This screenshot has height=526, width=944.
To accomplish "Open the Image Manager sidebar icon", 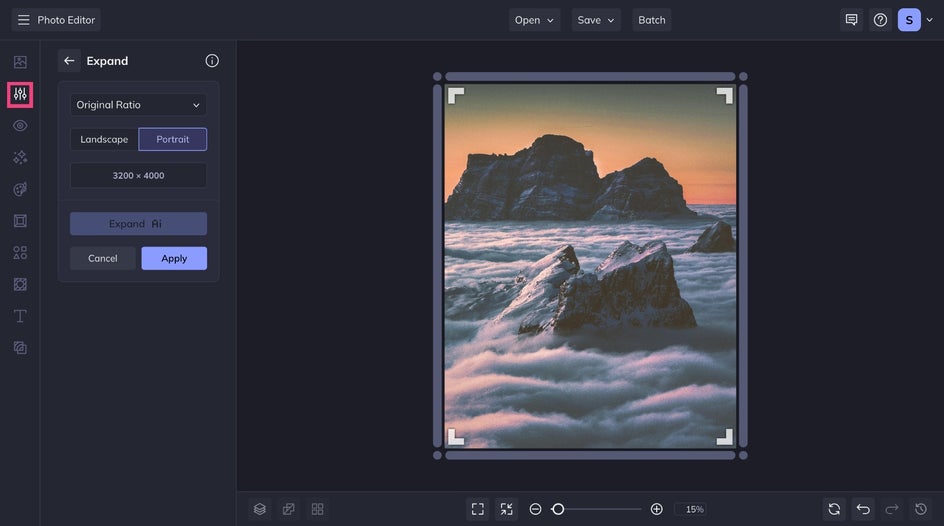I will click(x=20, y=62).
